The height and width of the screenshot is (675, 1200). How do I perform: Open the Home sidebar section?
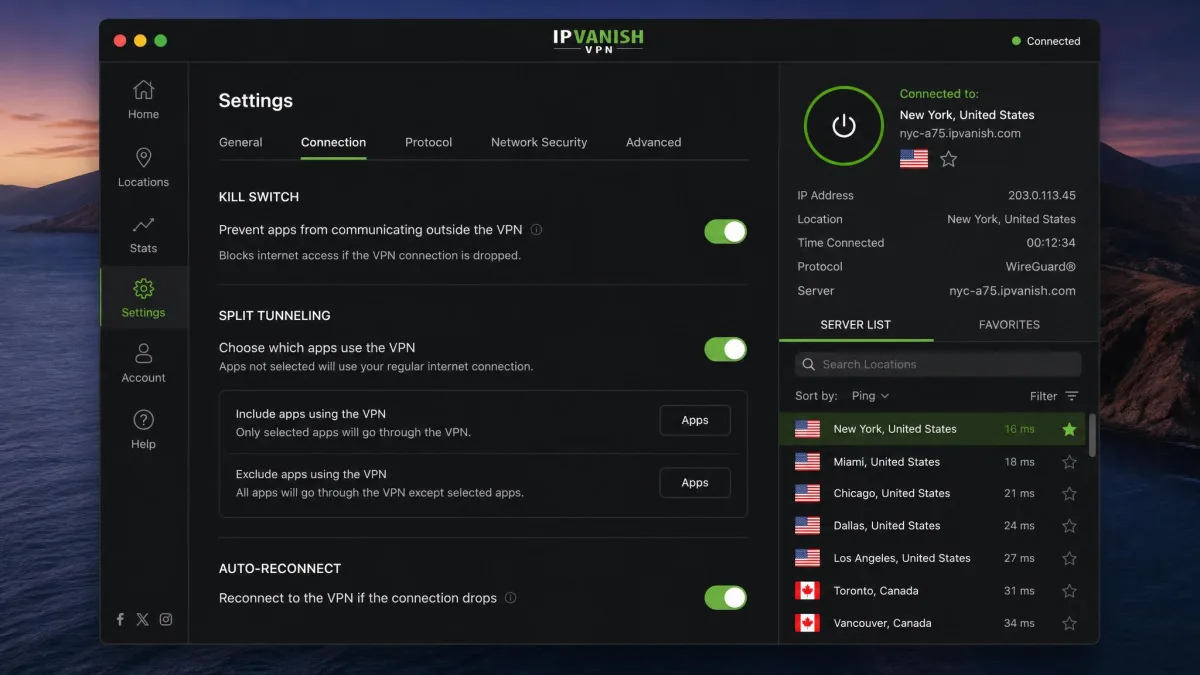coord(143,100)
